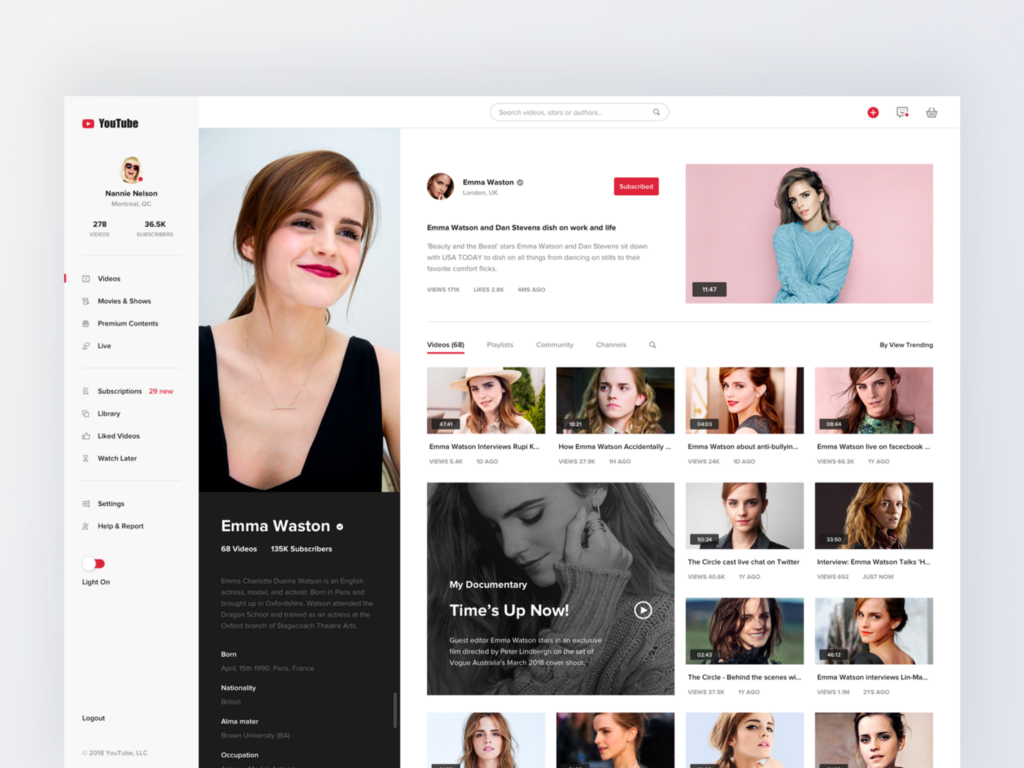
Task: Open Liked Videos link
Action: pos(119,436)
